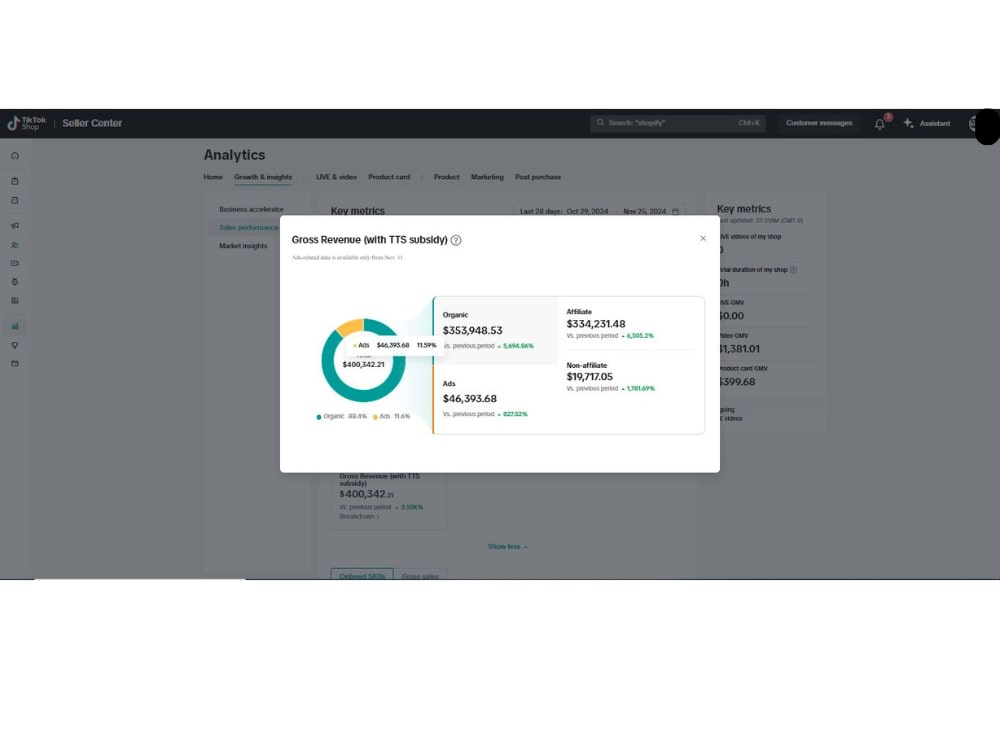Select Market insights in side menu
The image size is (1000, 750).
click(x=243, y=246)
